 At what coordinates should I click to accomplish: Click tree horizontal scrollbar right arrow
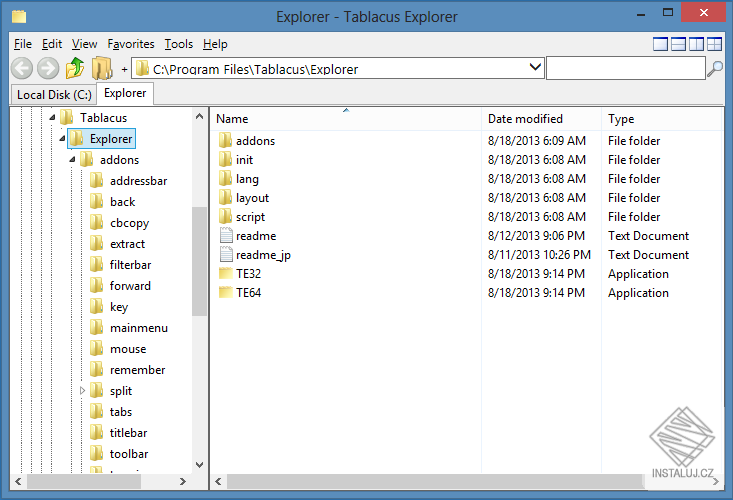[183, 481]
